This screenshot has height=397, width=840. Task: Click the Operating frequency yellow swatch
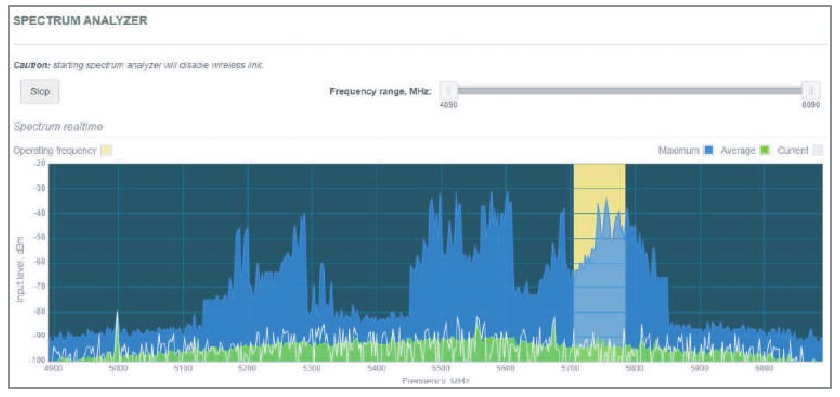click(106, 151)
